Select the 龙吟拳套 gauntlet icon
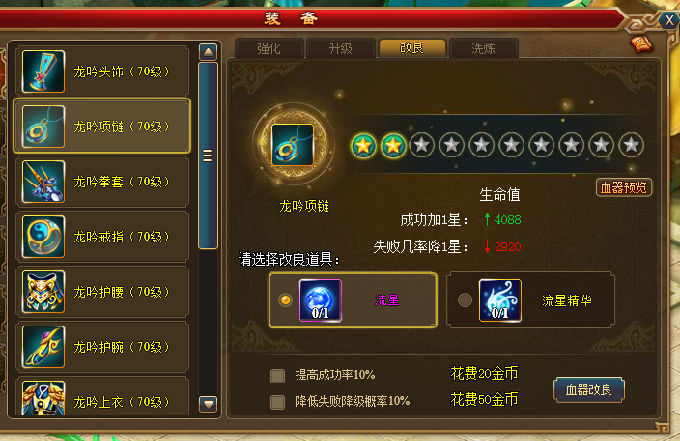Viewport: 680px width, 441px height. [43, 181]
